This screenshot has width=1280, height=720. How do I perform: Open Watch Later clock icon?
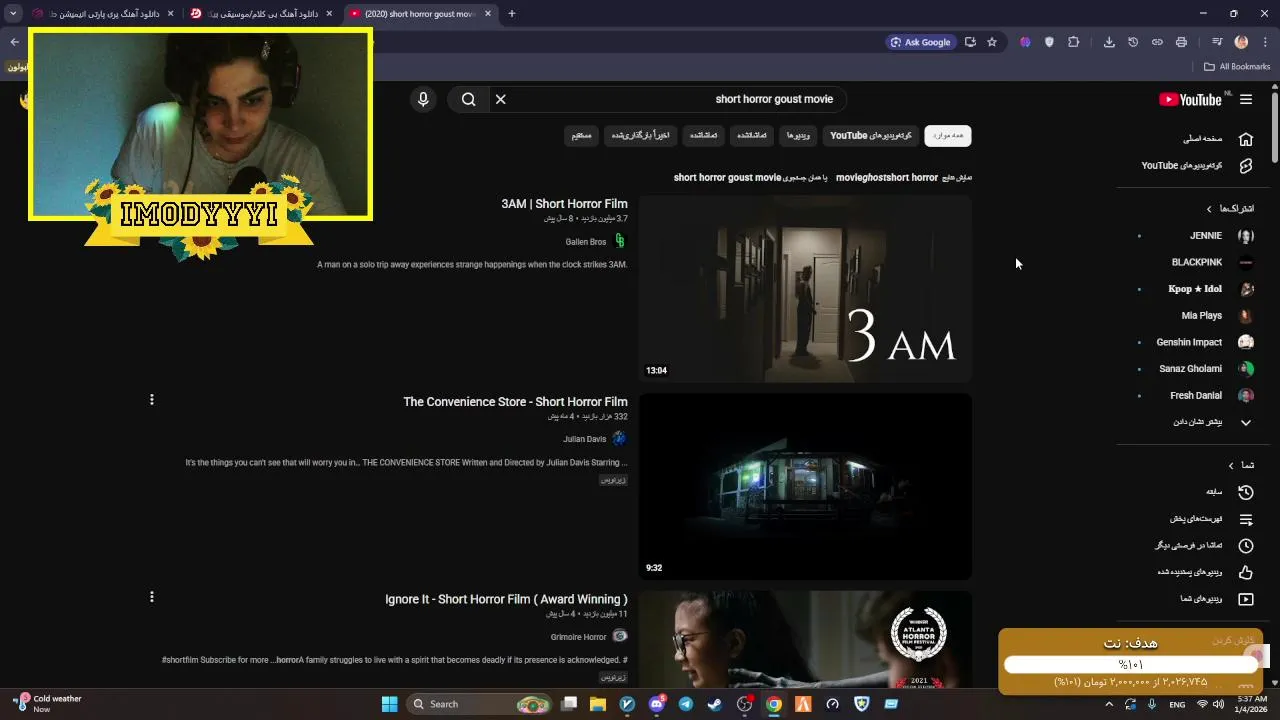point(1245,546)
